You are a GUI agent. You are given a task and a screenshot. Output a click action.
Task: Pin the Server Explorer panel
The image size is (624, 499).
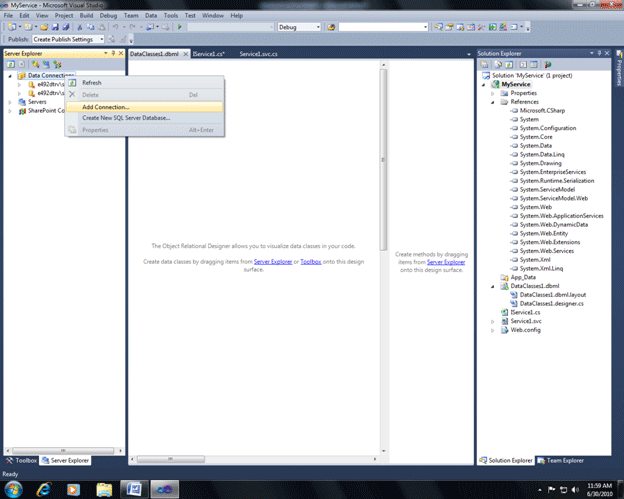click(113, 53)
